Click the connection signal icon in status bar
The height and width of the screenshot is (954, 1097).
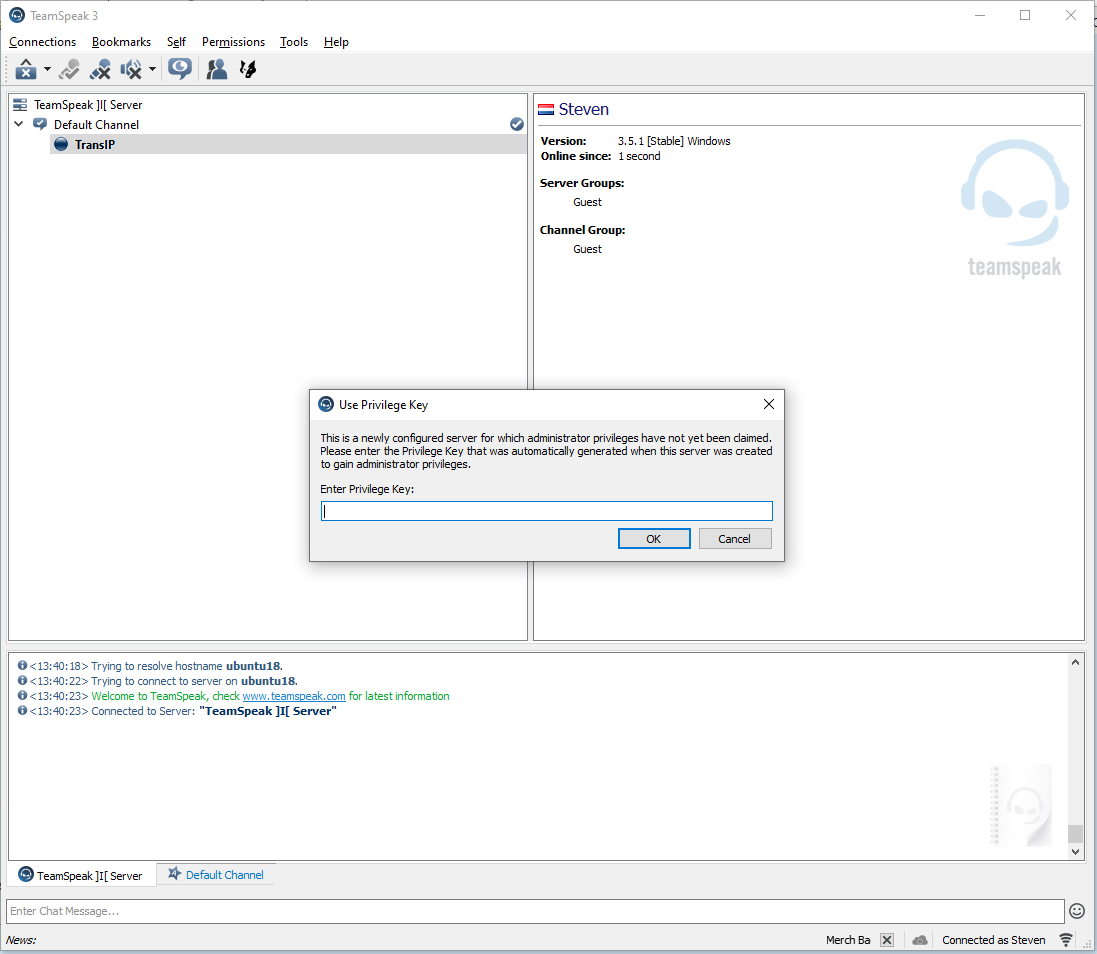[x=1066, y=940]
